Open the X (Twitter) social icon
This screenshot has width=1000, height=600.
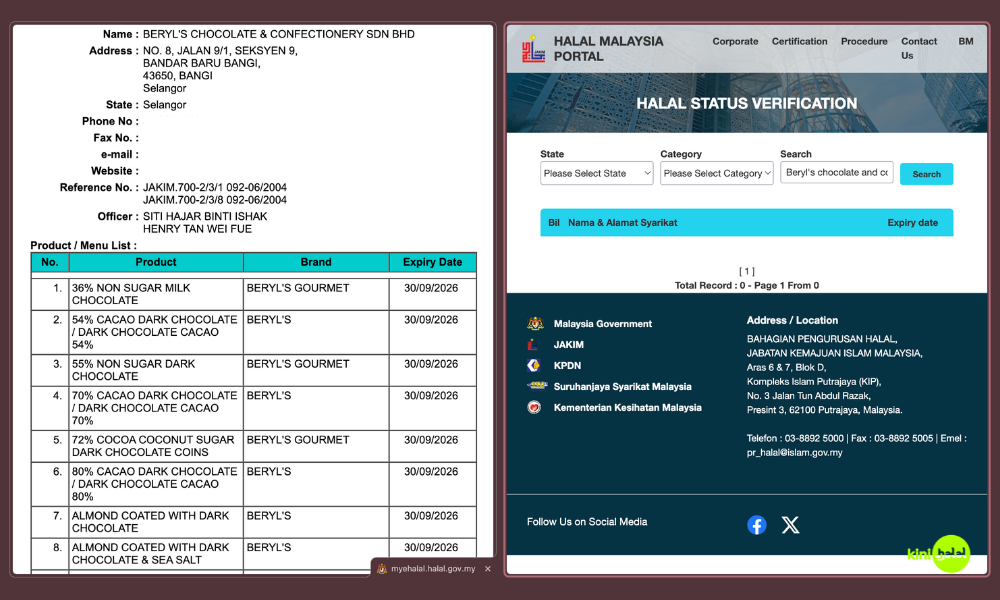[x=790, y=525]
